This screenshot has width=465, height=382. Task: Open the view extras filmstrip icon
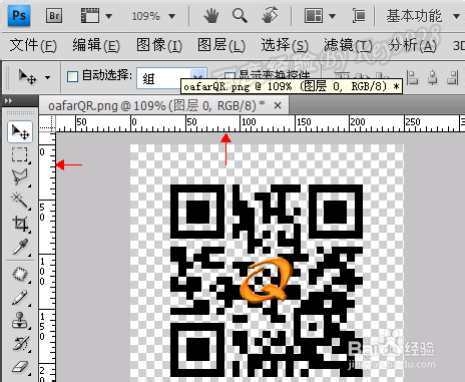click(90, 16)
